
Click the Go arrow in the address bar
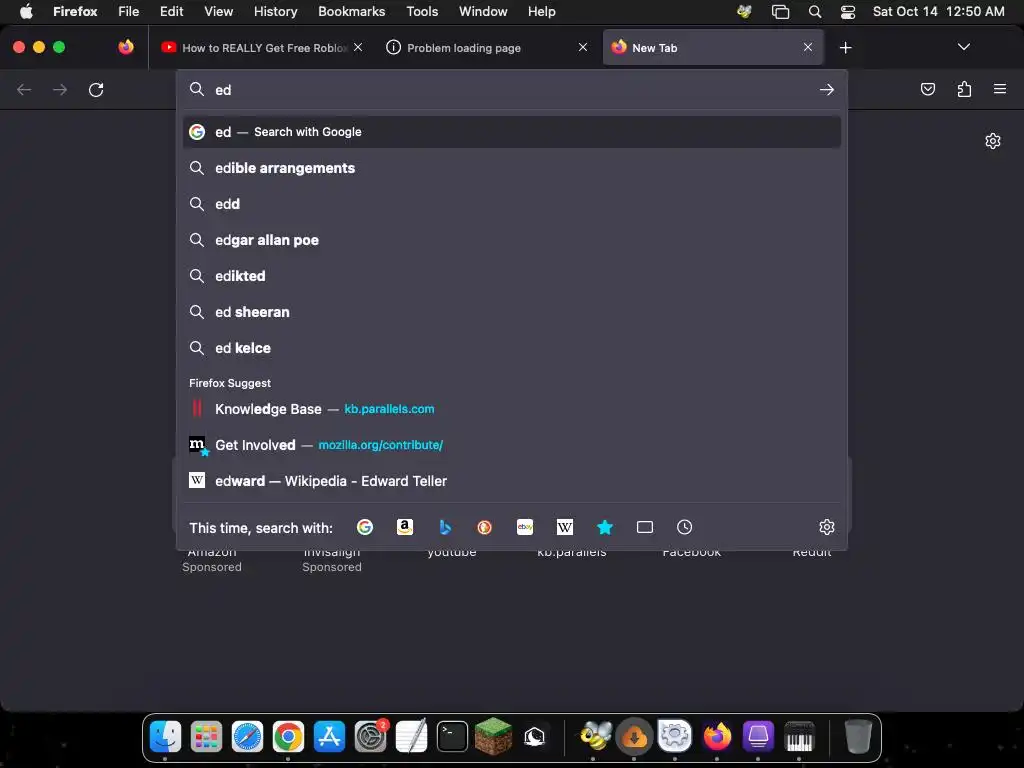tap(827, 89)
